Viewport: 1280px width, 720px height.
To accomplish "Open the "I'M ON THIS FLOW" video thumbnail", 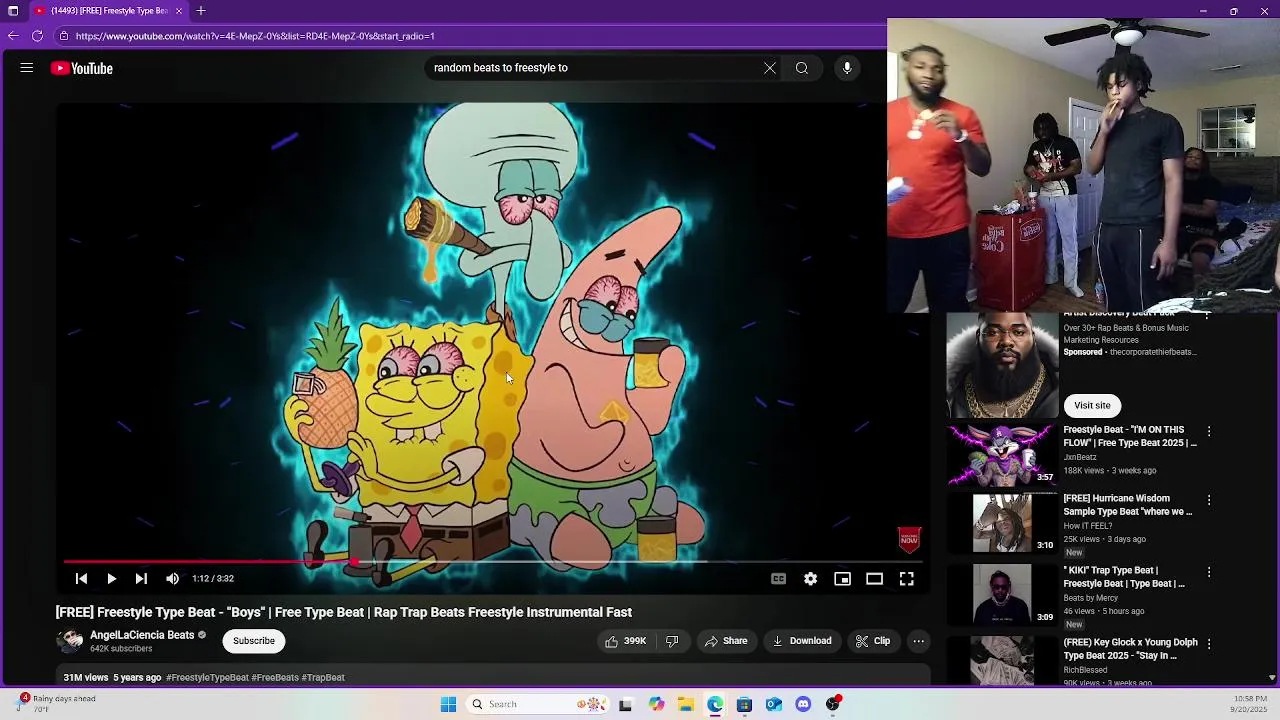I will (x=1002, y=455).
